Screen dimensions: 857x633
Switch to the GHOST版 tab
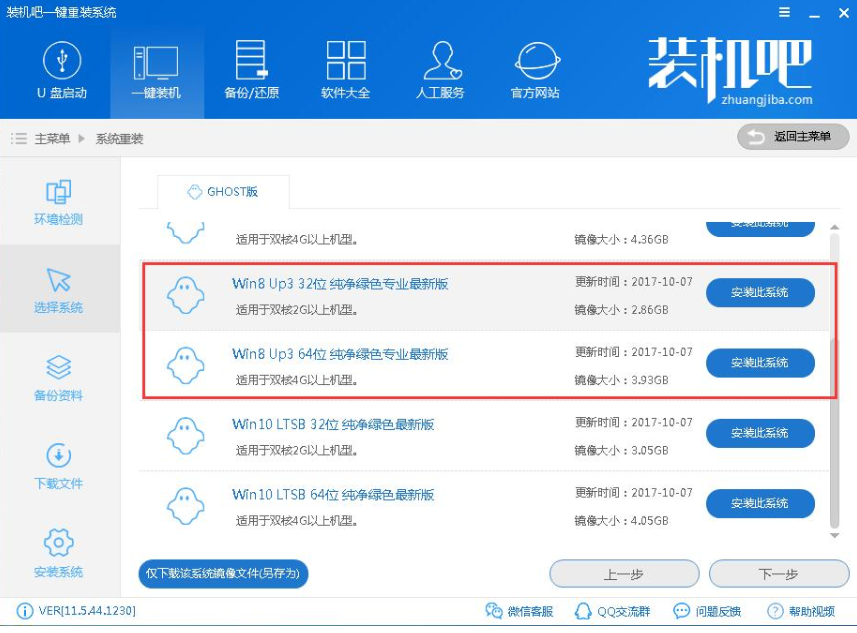tap(224, 191)
